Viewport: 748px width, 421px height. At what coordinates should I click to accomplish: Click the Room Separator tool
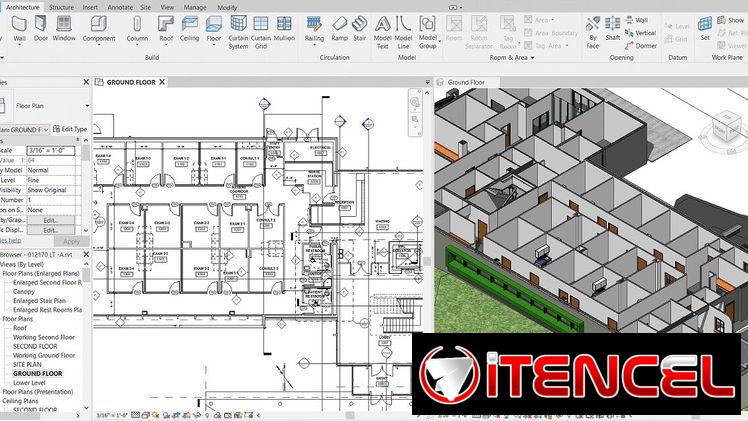click(x=478, y=32)
